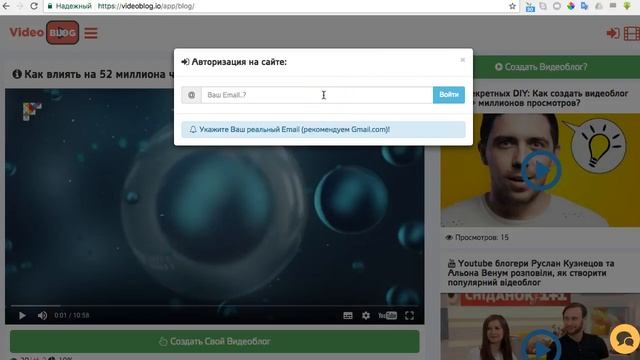Click the red sign-in arrow icon
Screen dimensions: 640x360
coord(613,33)
